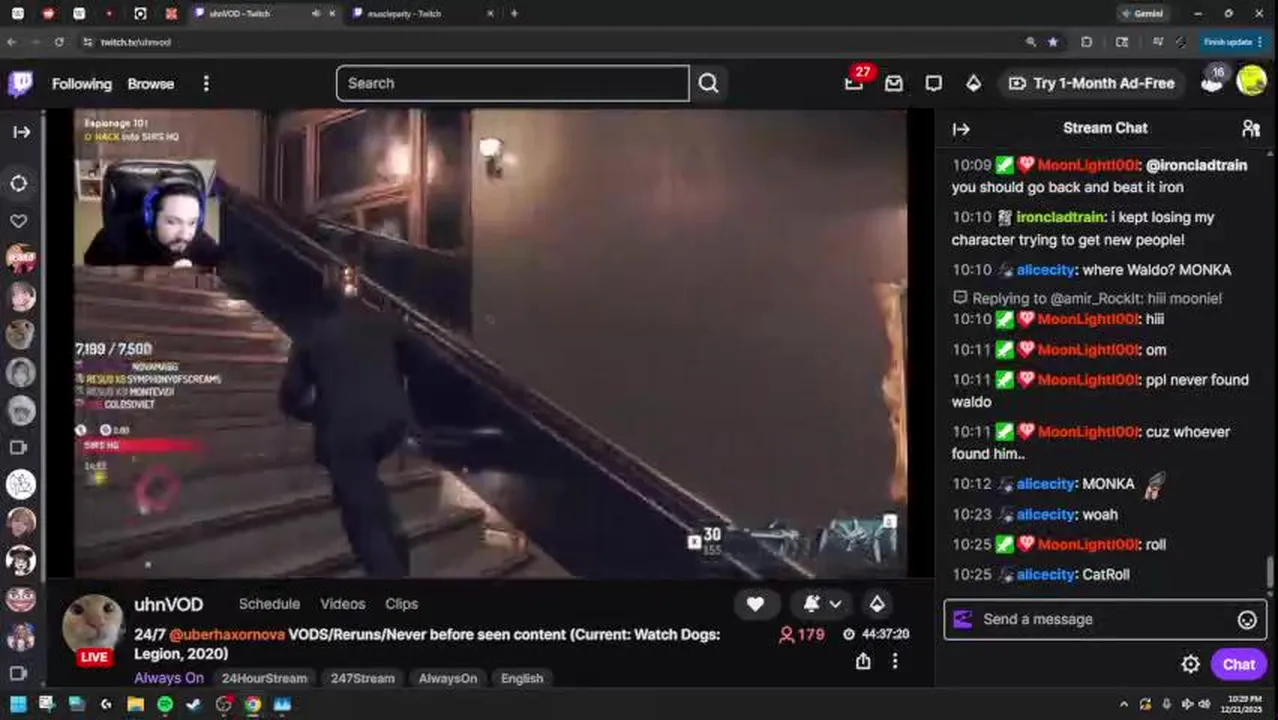Open the notifications inbox icon

click(894, 84)
